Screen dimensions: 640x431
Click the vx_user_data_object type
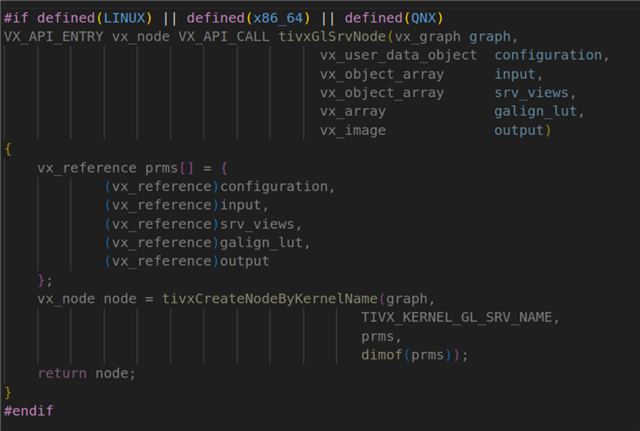(398, 55)
